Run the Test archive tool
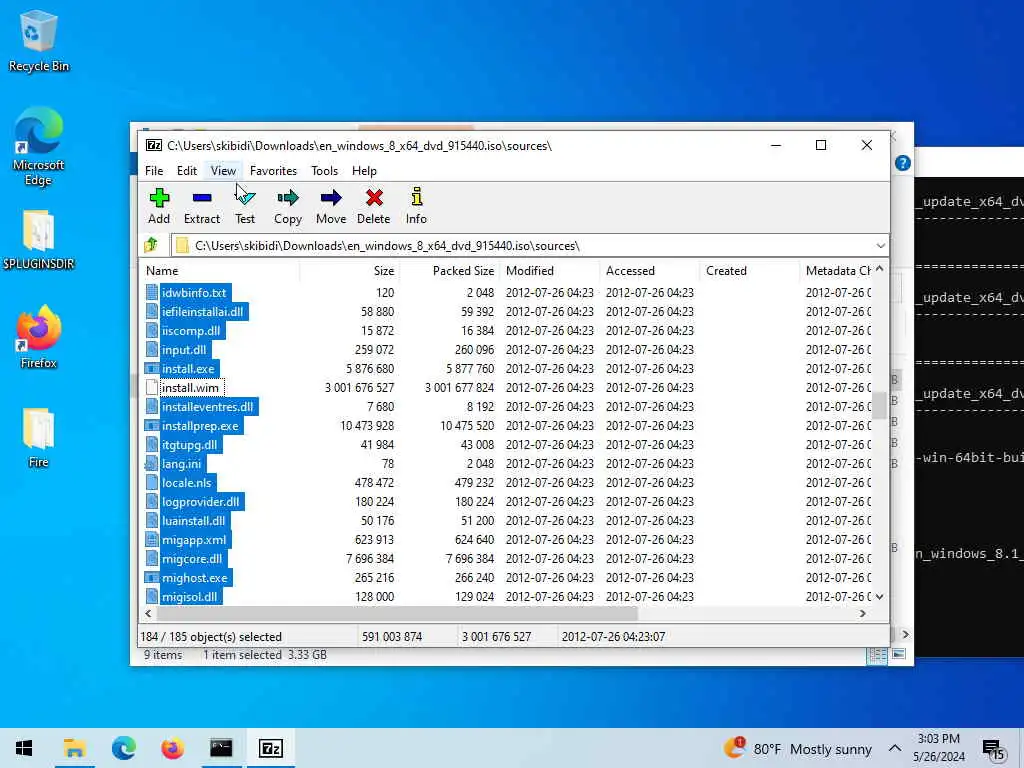Screen dimensions: 1024x768 (x=245, y=206)
